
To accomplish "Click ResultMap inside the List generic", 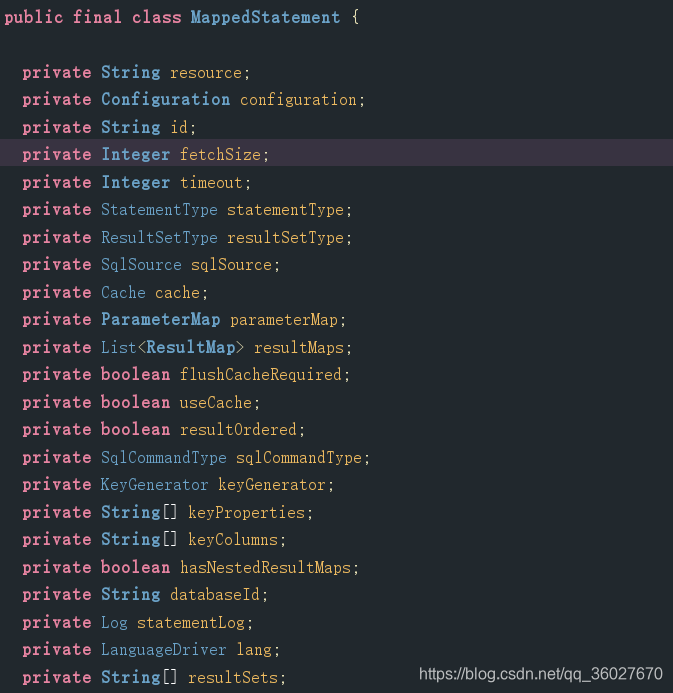I will (191, 348).
